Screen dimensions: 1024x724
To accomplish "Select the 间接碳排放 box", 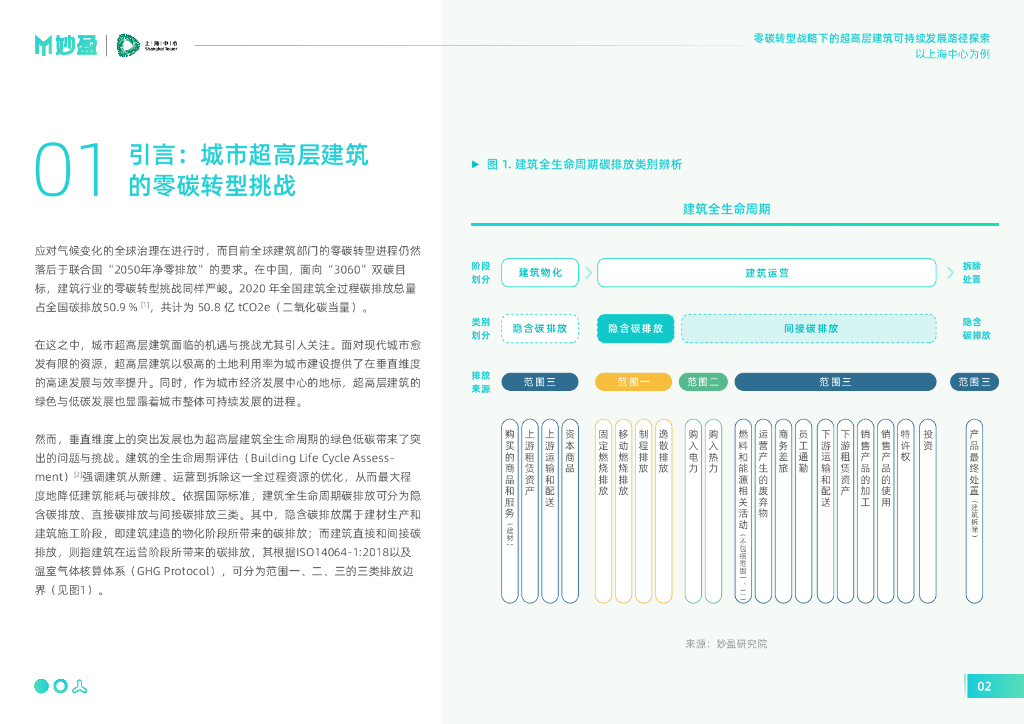I will (808, 328).
